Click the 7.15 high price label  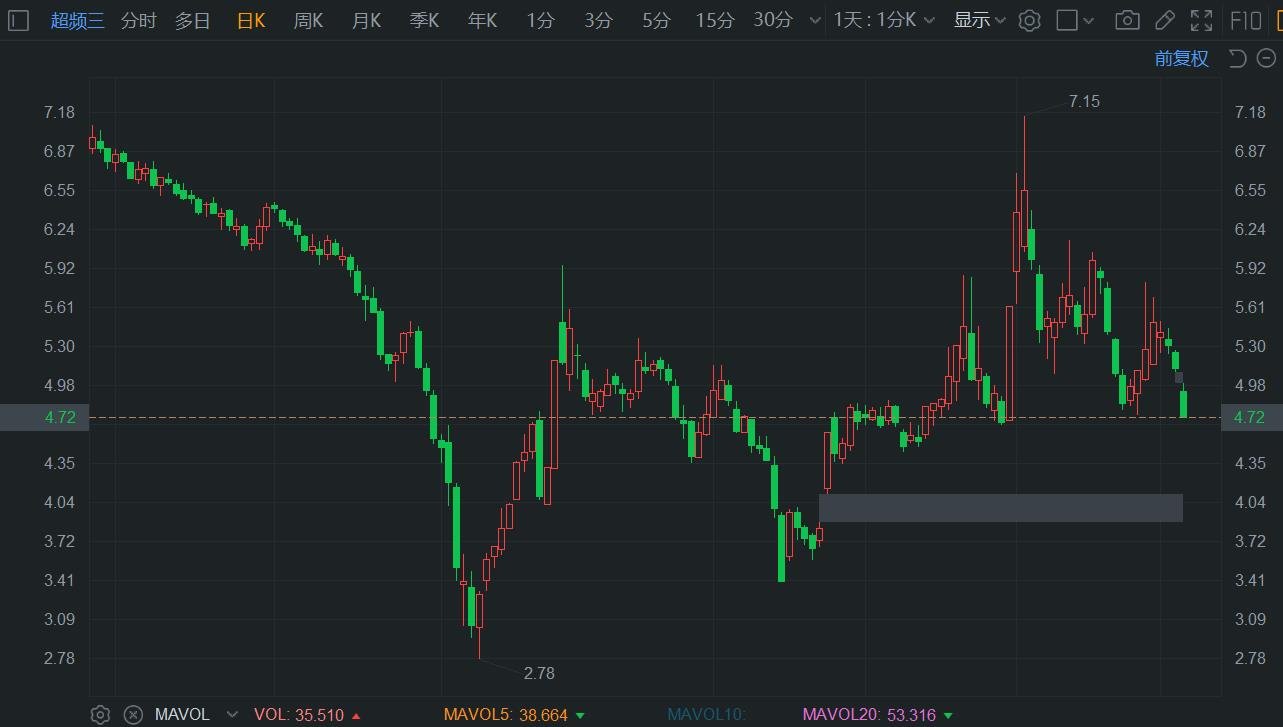(1084, 101)
